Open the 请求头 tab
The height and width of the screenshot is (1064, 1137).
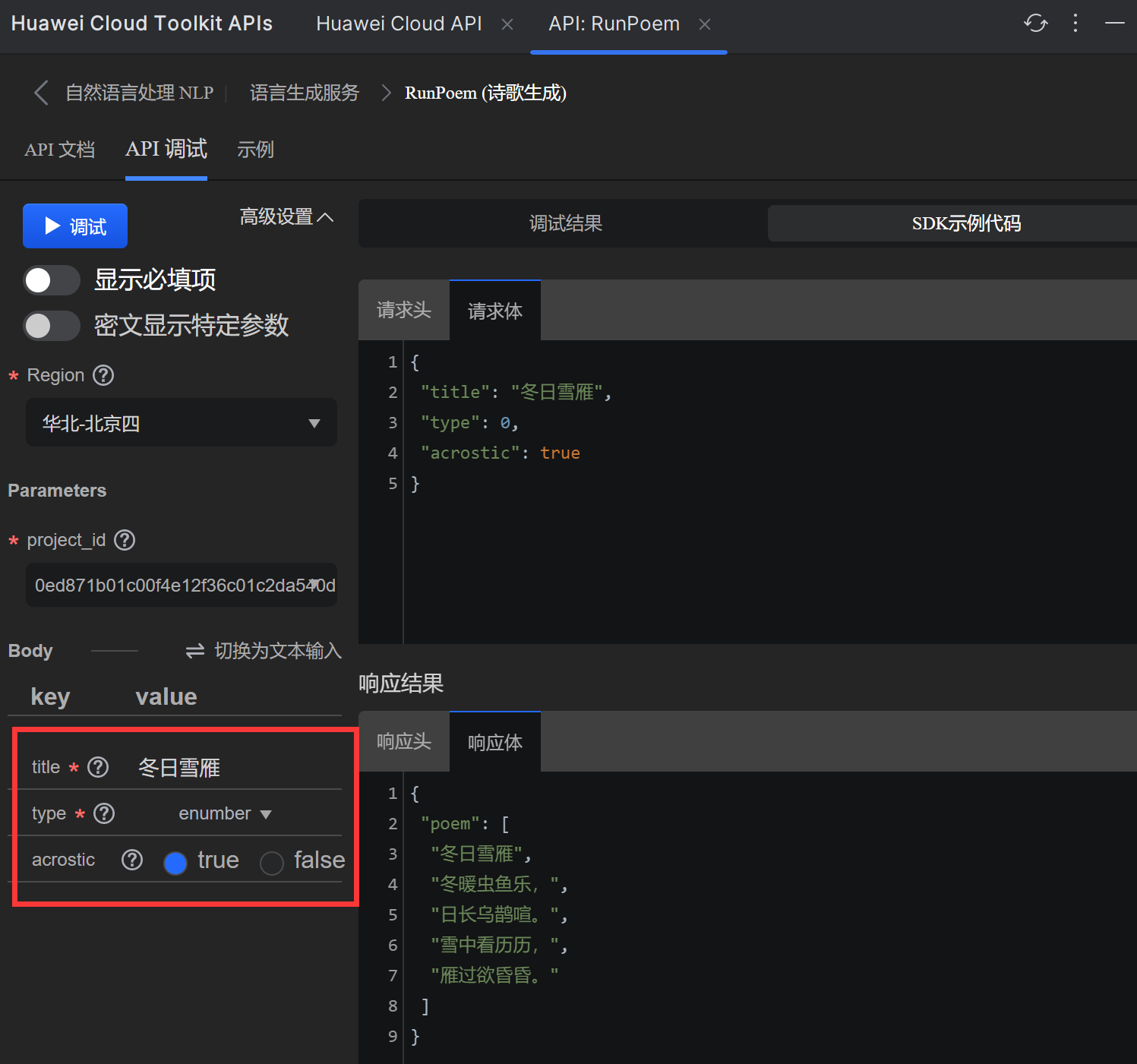coord(404,310)
